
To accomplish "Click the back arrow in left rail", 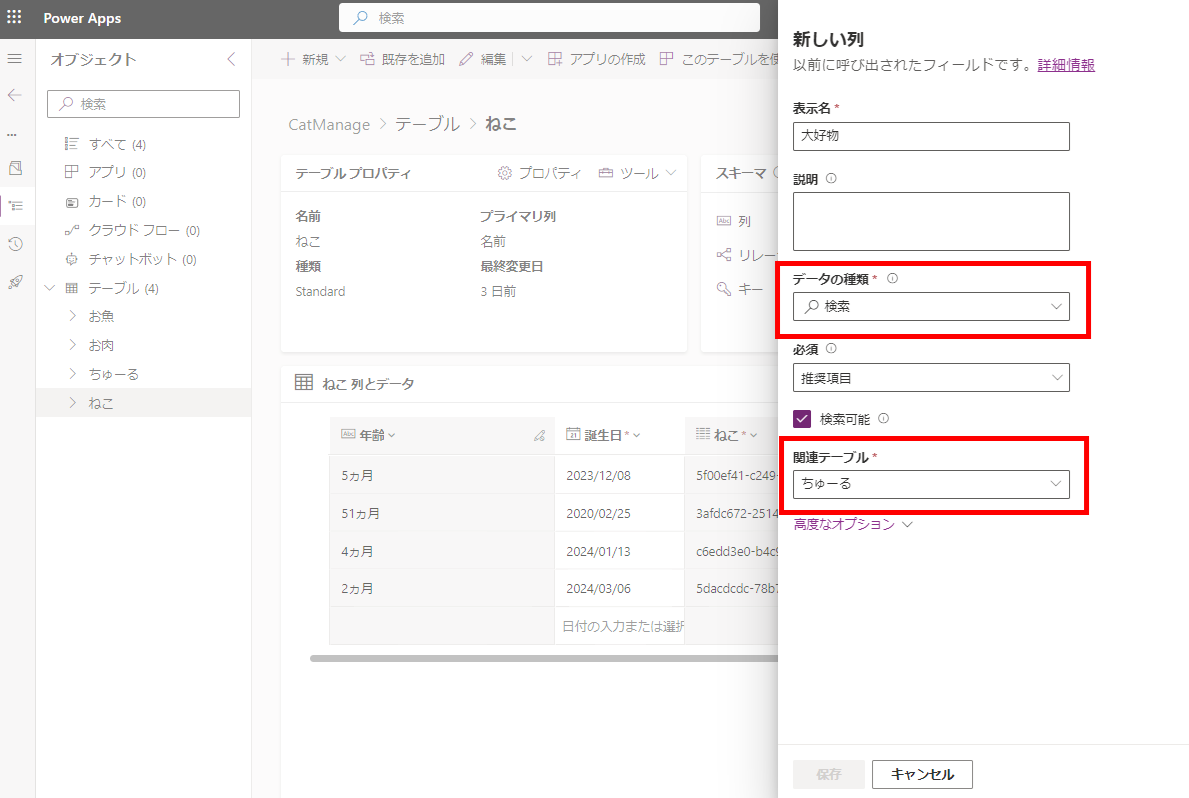I will [x=15, y=95].
